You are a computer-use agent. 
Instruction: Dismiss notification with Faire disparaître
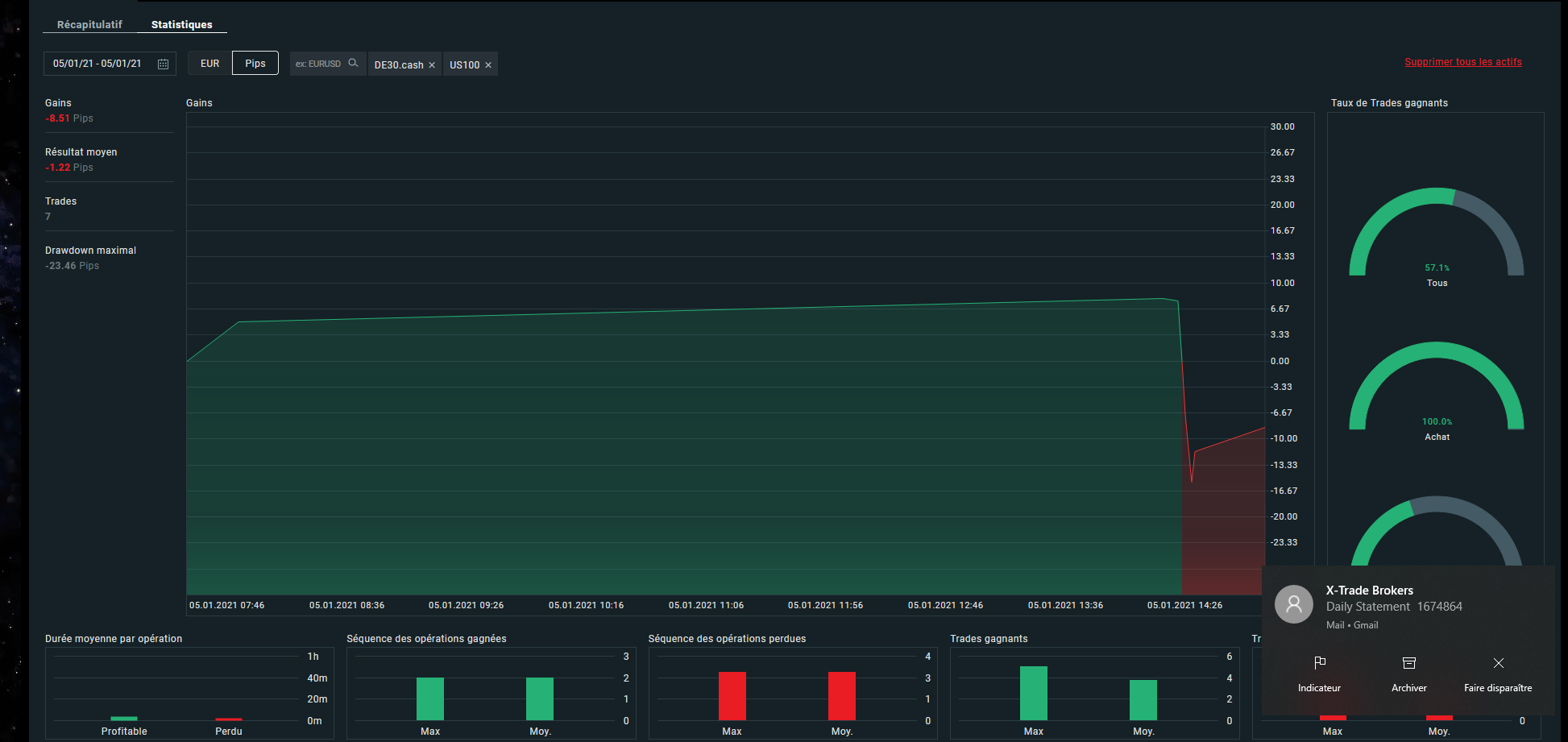tap(1498, 663)
